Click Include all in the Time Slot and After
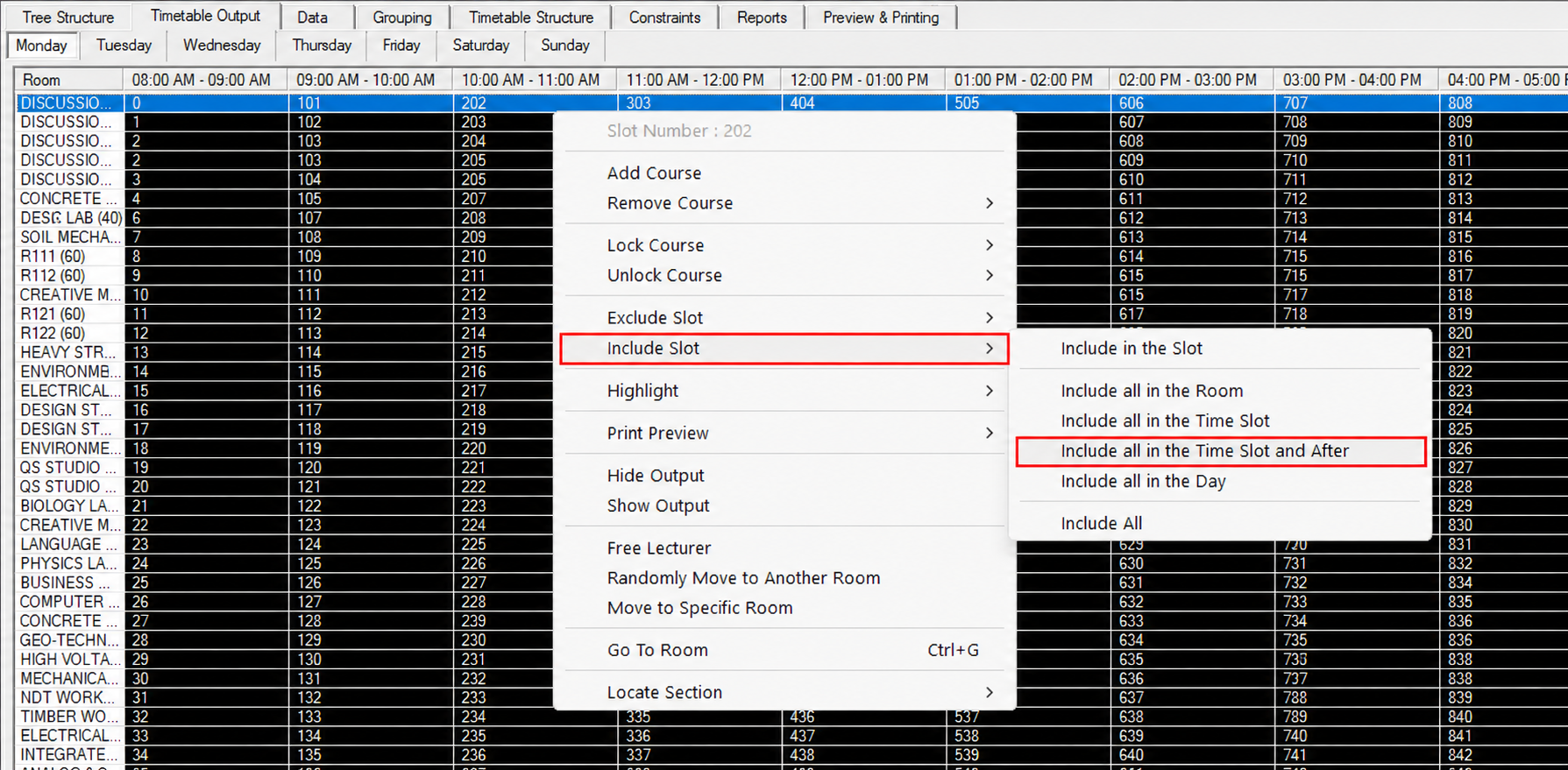Image resolution: width=1568 pixels, height=770 pixels. [x=1220, y=451]
